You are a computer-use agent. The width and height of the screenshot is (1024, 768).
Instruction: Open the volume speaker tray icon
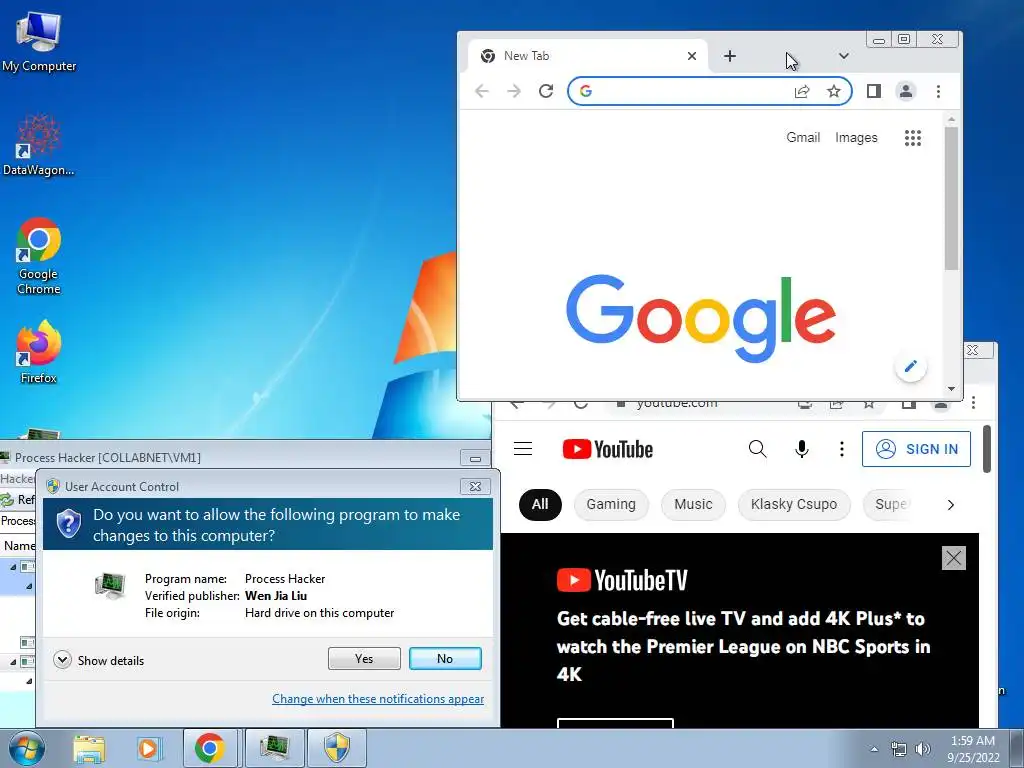[x=923, y=749]
